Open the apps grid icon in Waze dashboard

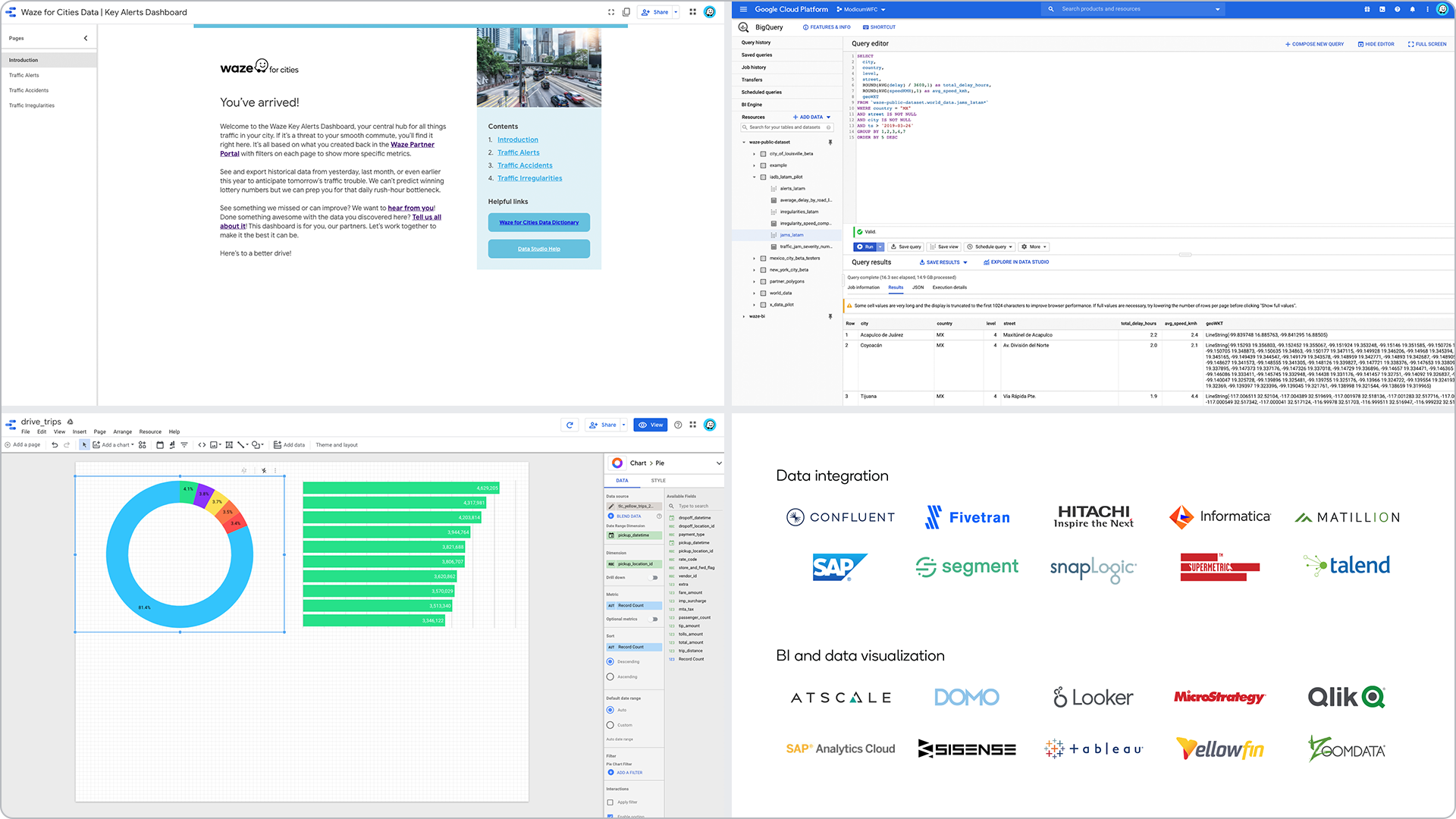(x=692, y=12)
